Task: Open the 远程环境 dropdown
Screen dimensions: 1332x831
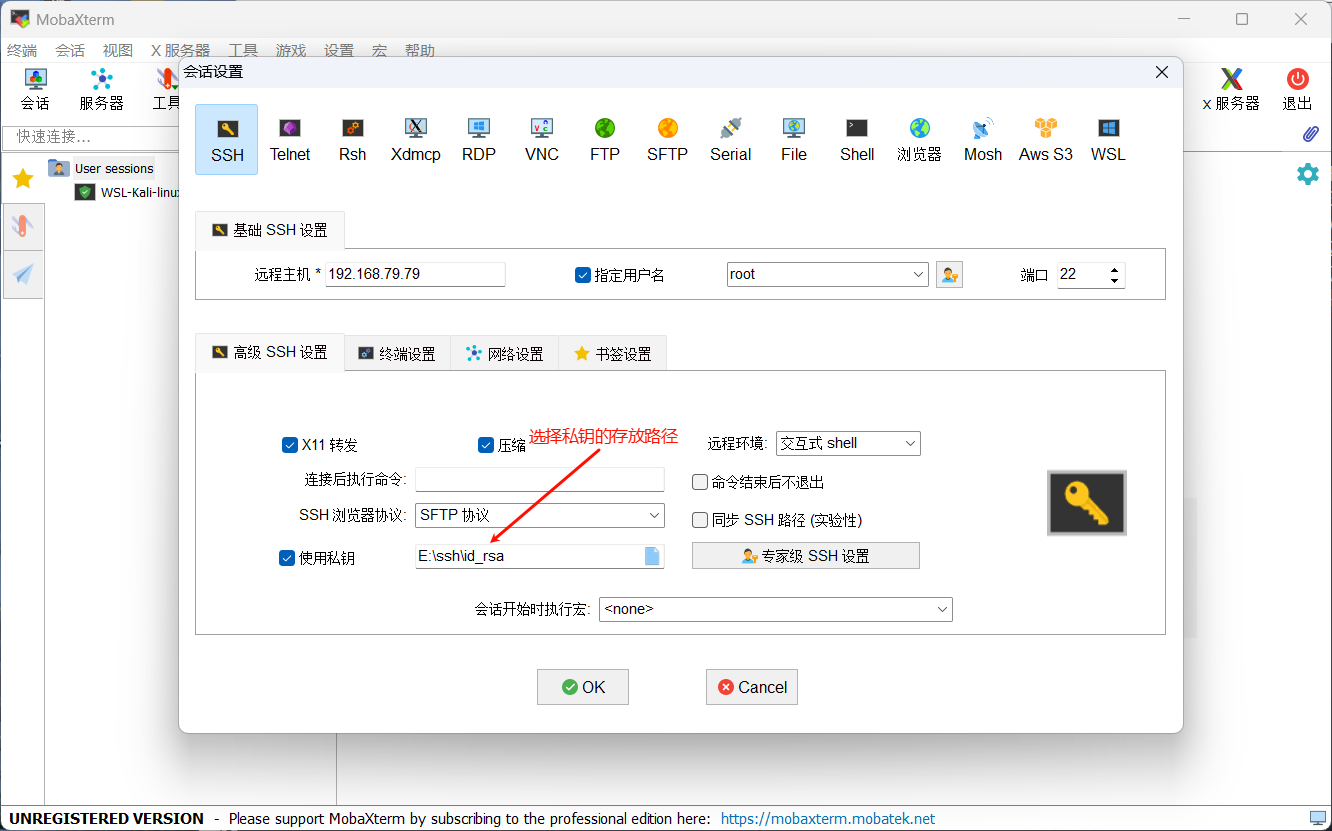Action: [x=848, y=443]
